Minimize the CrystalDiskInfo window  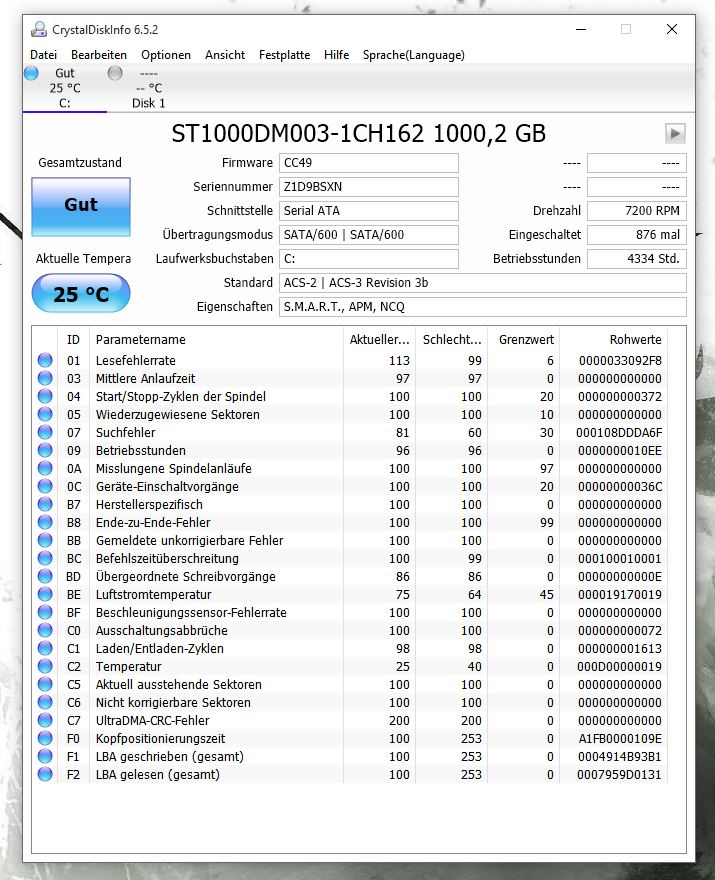coord(581,29)
